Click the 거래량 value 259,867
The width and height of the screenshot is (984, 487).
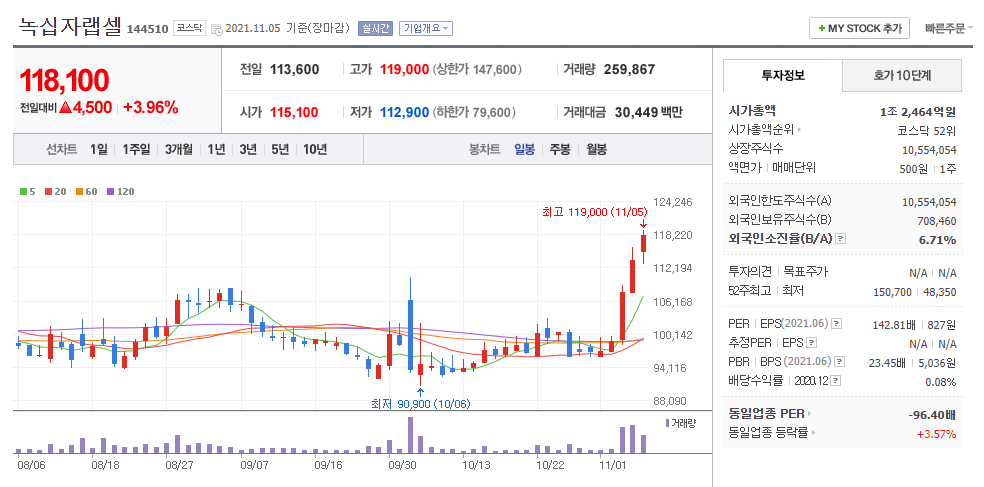coord(629,70)
